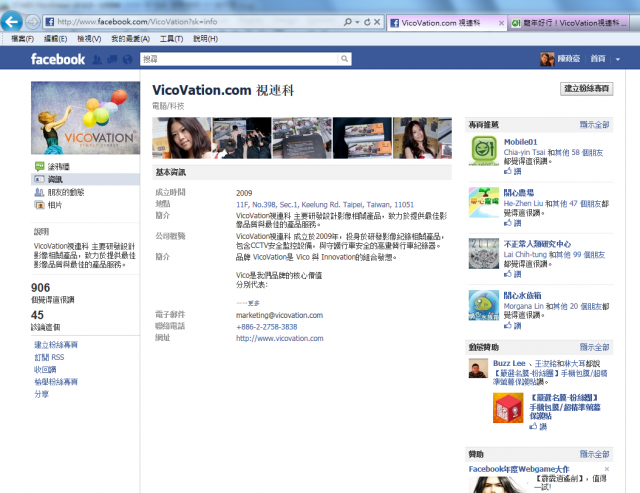Switch to the VicoVation.com Facebook tab
Screen dimensions: 640x493
click(x=441, y=23)
